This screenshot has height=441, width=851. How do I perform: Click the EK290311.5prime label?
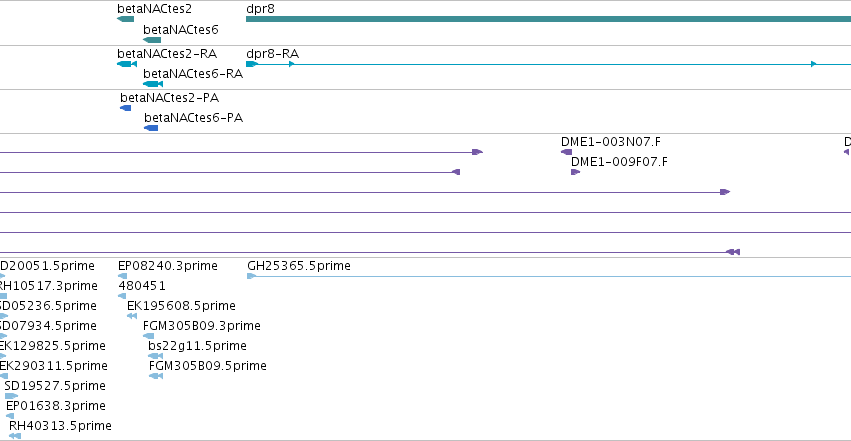pyautogui.click(x=53, y=366)
